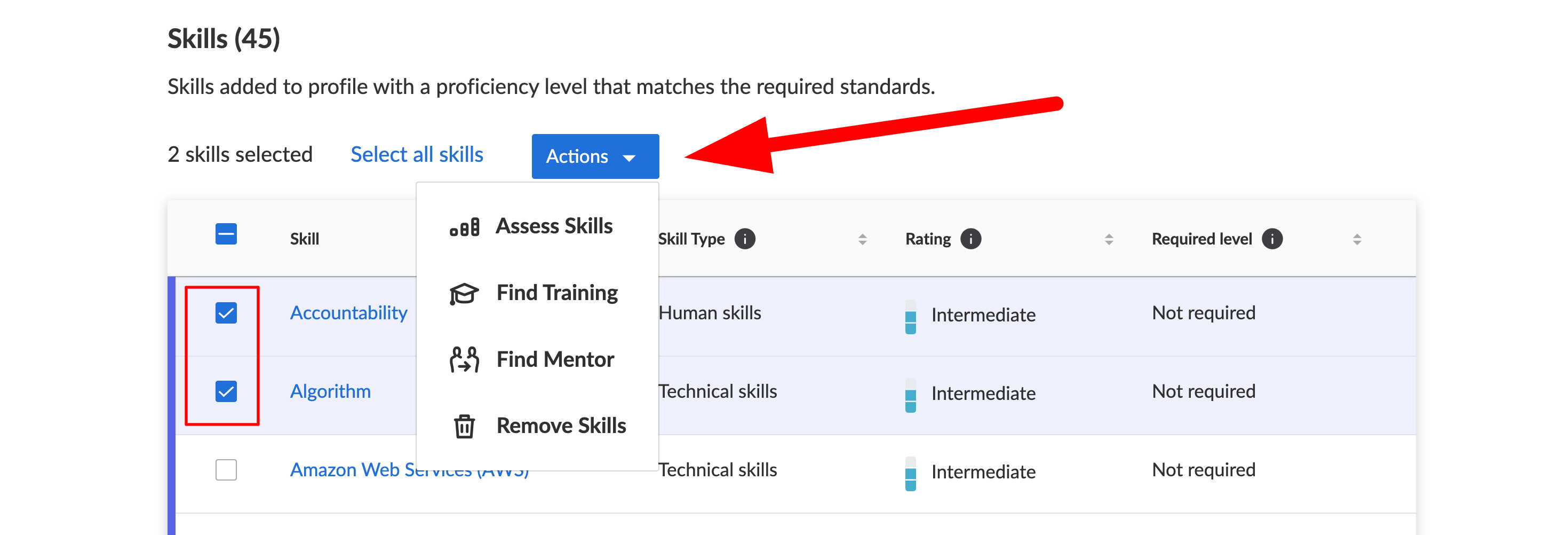Click the Find Training graduation cap icon
1568x535 pixels.
(464, 293)
